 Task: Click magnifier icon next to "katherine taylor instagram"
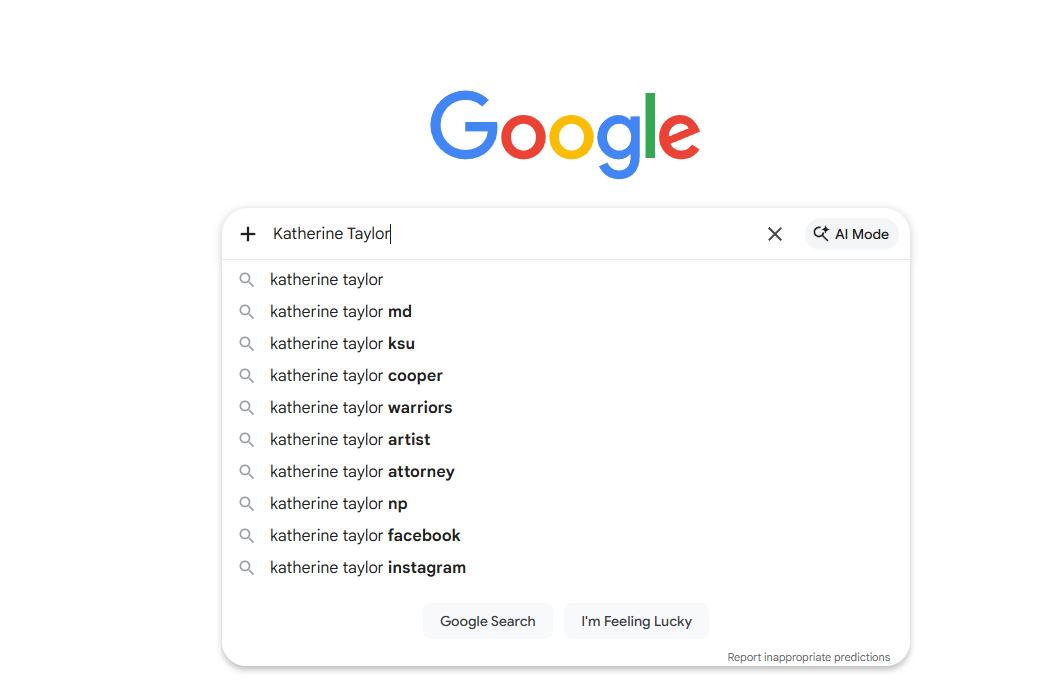point(246,568)
